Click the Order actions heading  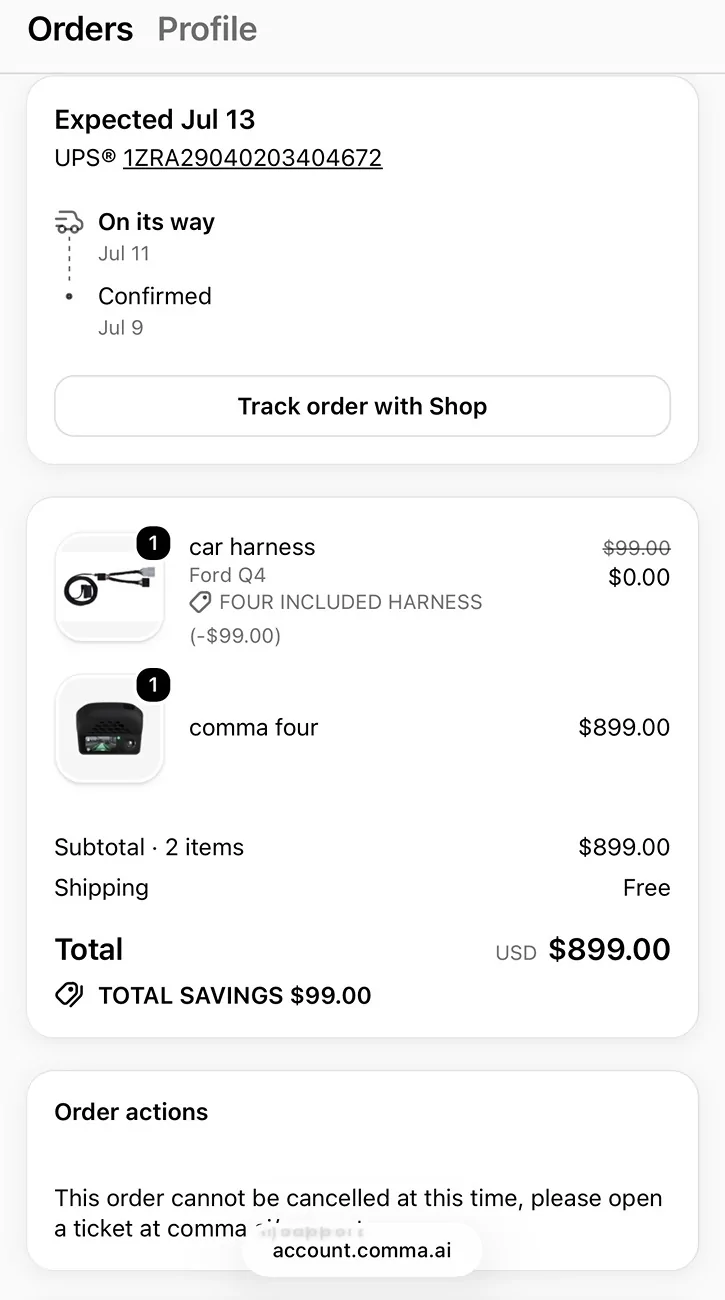(131, 1112)
